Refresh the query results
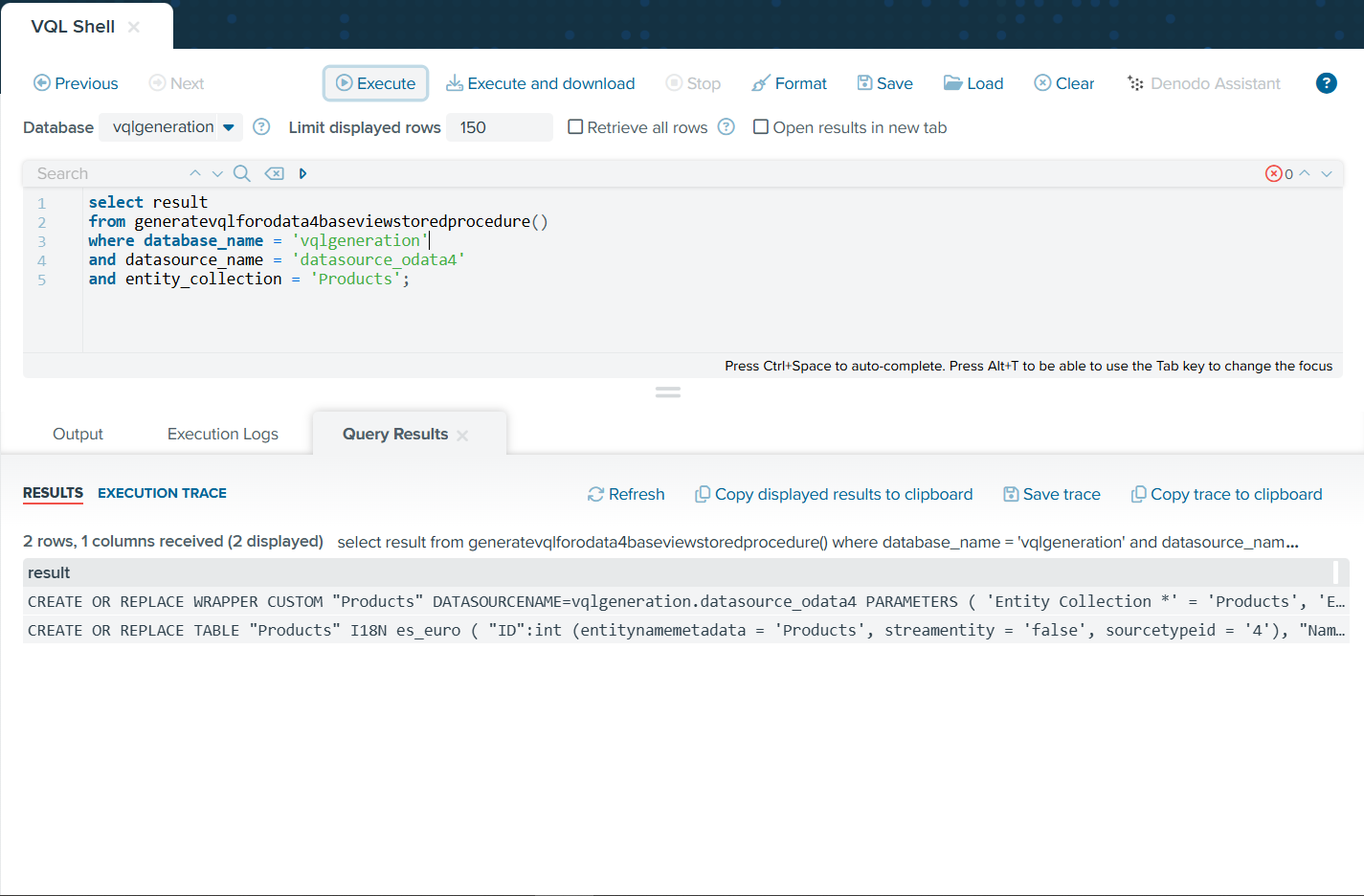The image size is (1364, 896). [626, 494]
